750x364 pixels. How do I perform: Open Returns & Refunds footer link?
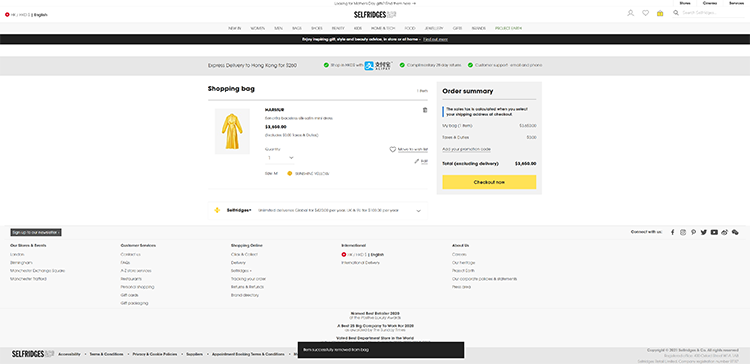coord(247,287)
